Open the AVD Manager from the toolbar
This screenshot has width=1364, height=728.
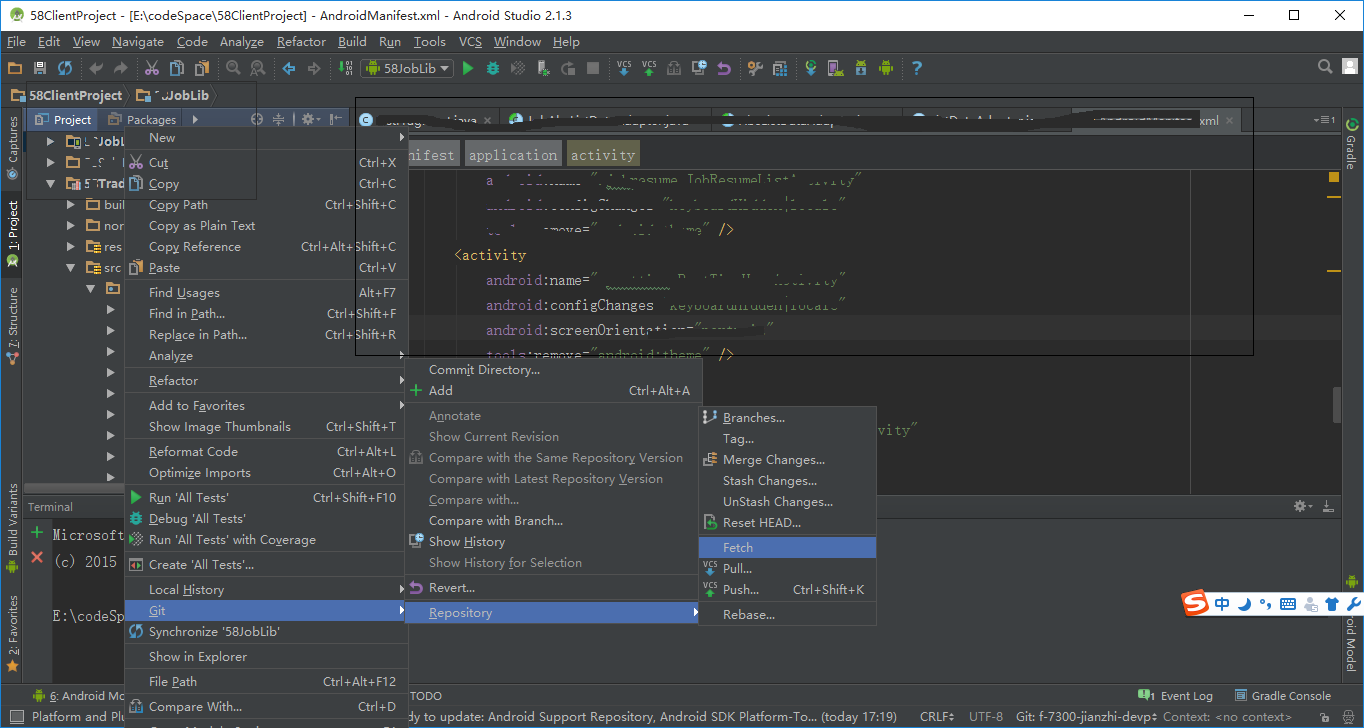click(x=835, y=68)
